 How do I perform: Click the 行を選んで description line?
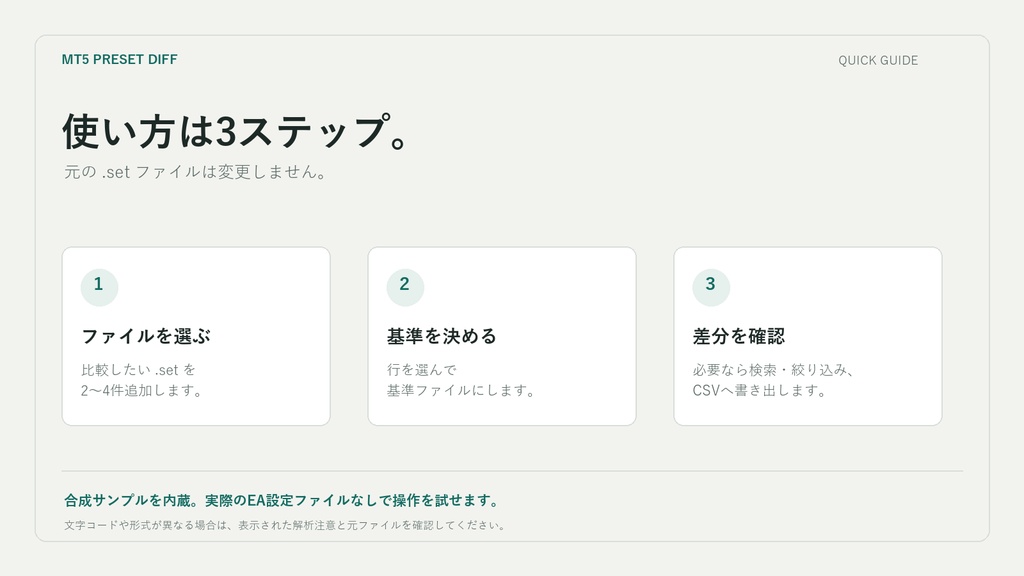[x=421, y=370]
